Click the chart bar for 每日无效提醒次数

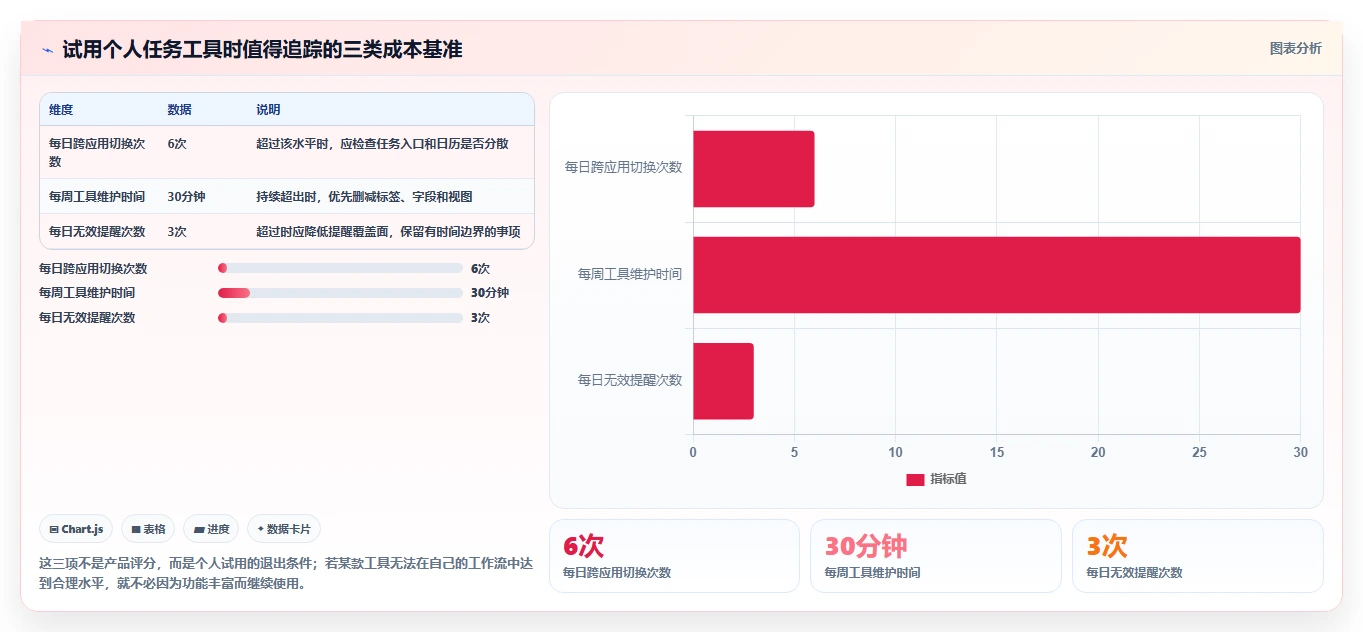(723, 381)
